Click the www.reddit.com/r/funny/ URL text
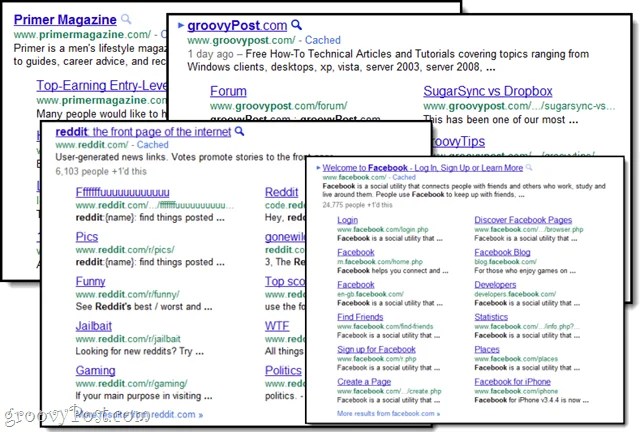 click(x=127, y=294)
